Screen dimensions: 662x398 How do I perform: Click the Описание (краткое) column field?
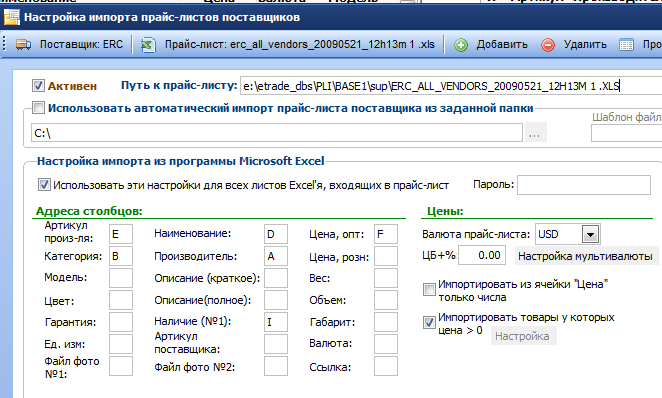click(x=276, y=278)
